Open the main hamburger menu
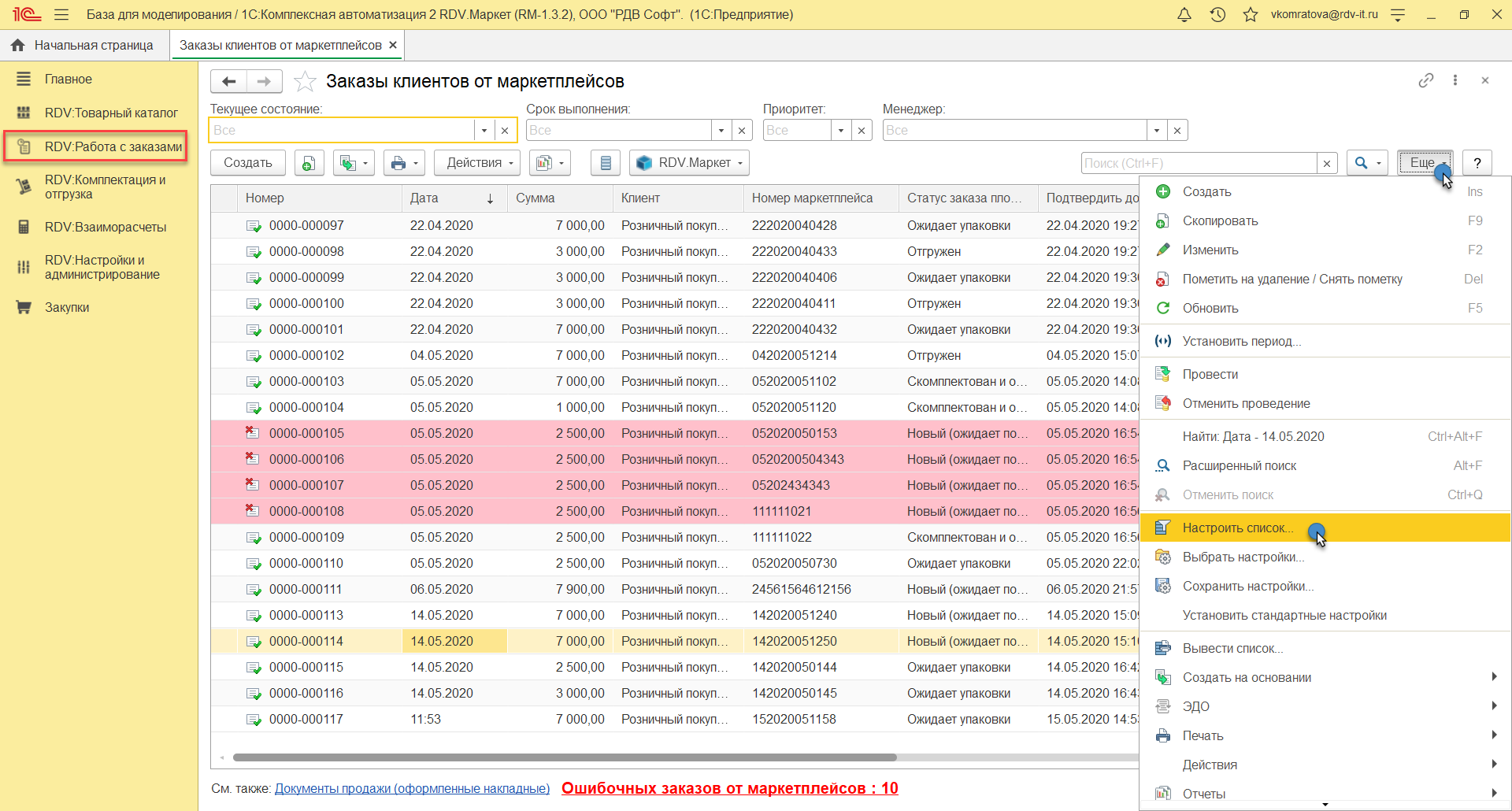The height and width of the screenshot is (811, 1512). [x=61, y=15]
